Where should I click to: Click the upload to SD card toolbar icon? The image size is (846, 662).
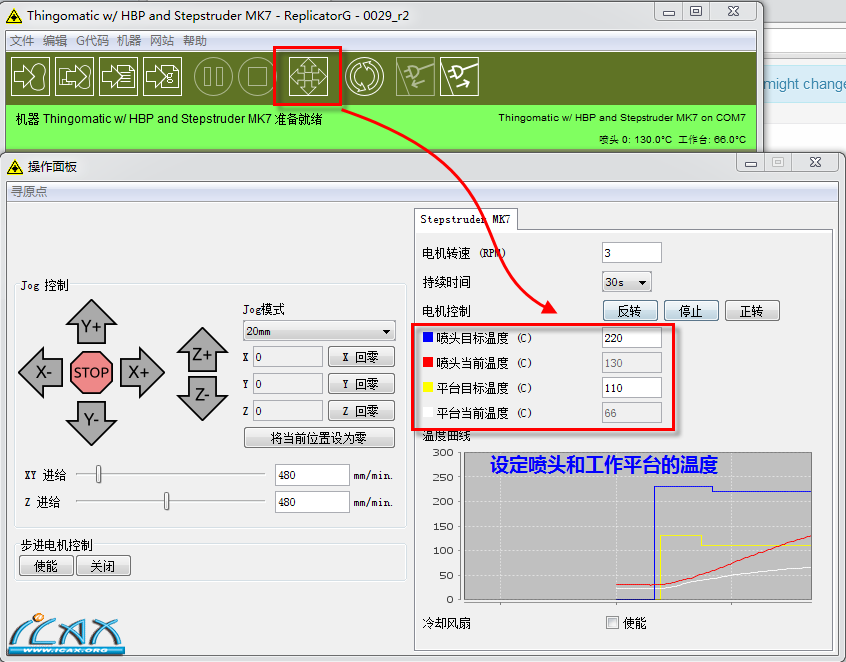pyautogui.click(x=118, y=77)
